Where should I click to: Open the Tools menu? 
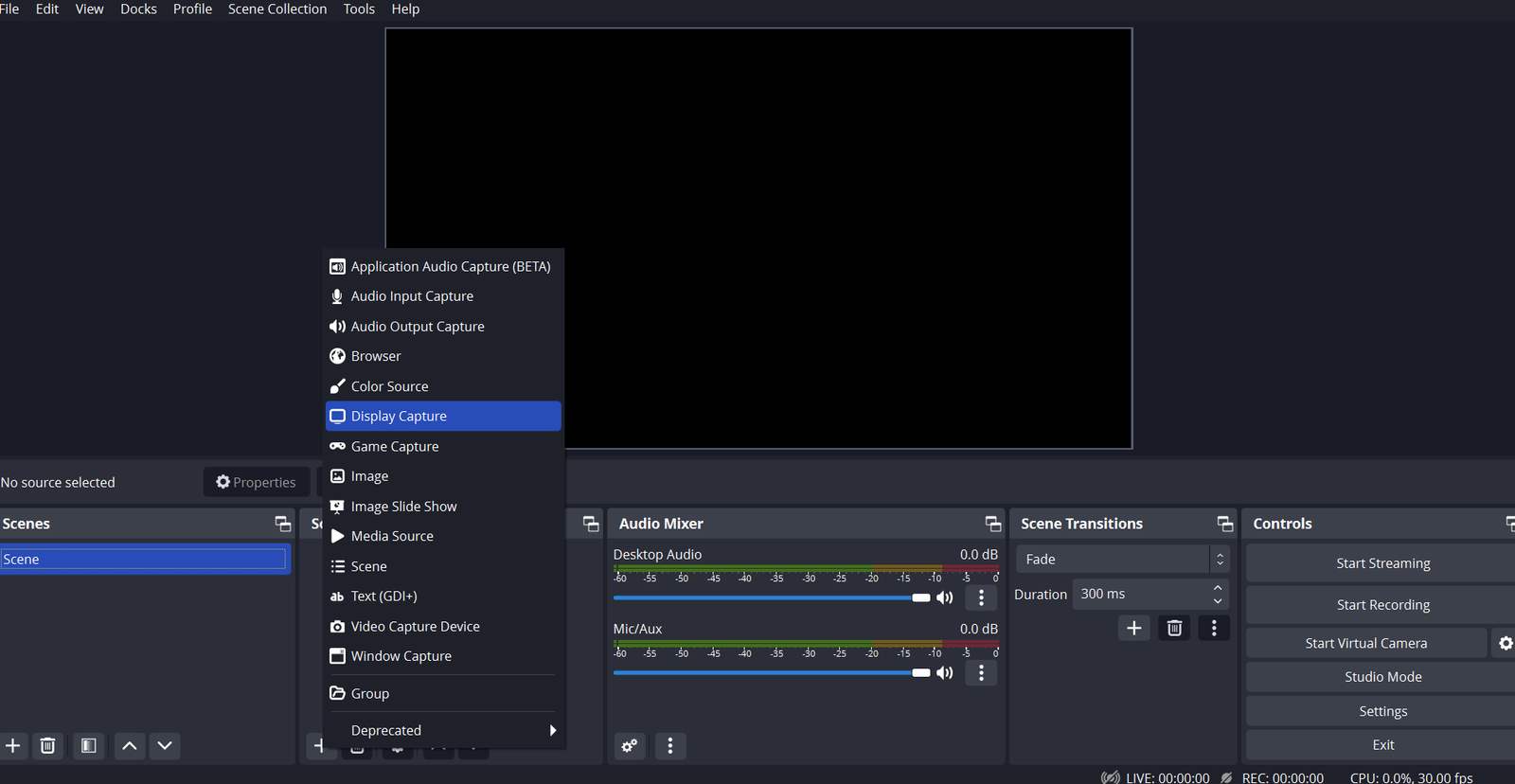click(x=359, y=9)
